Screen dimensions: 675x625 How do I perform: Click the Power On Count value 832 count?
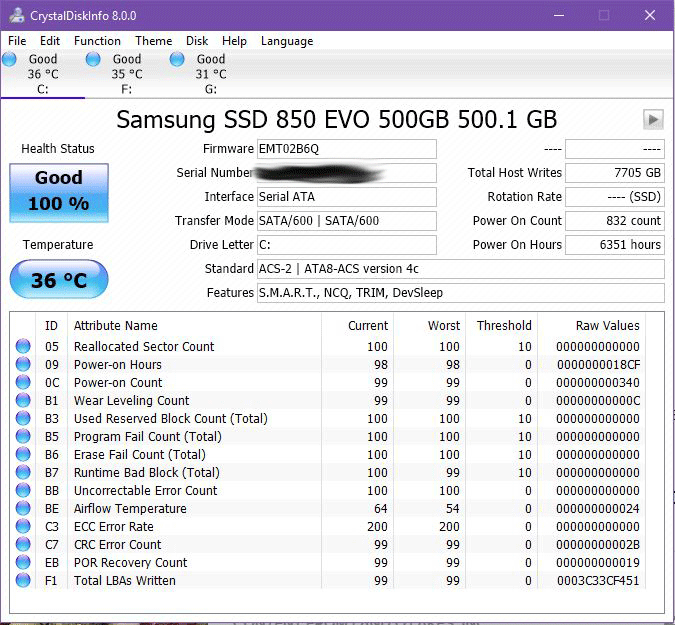615,221
